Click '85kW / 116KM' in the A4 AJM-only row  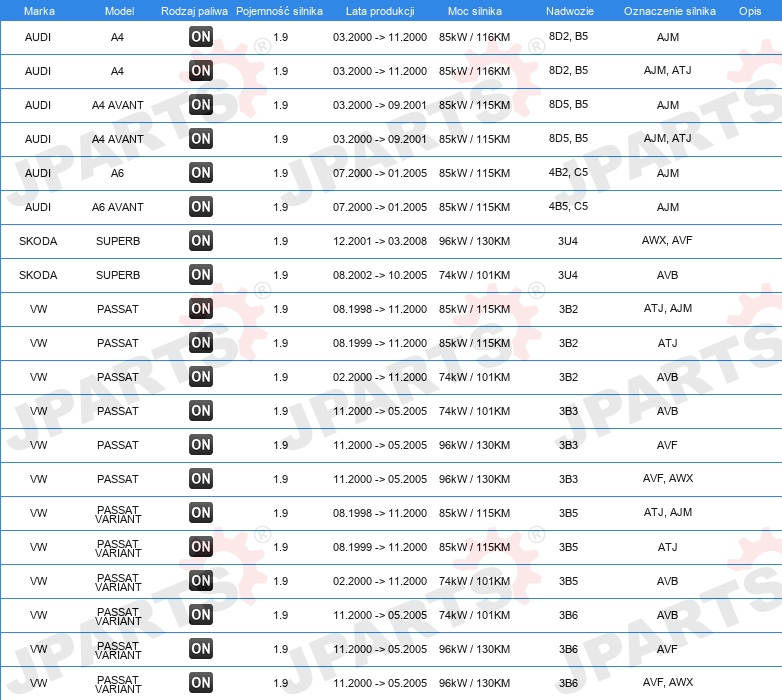point(474,37)
